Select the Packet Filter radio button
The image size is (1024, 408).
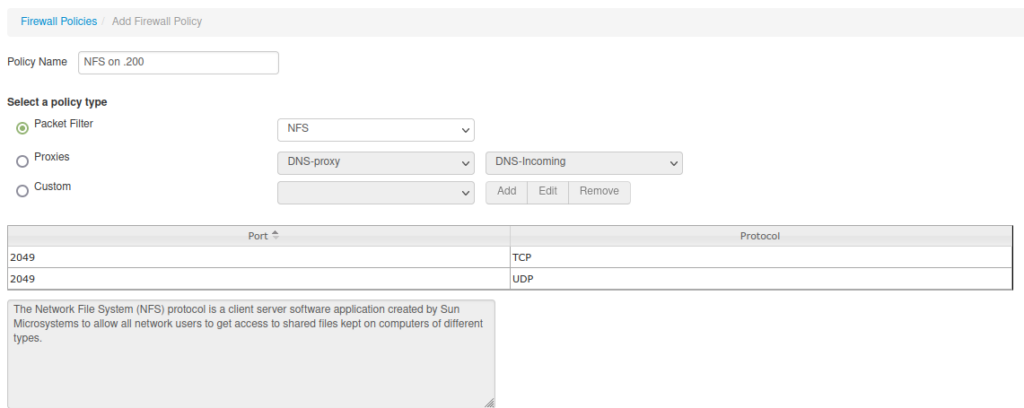click(x=22, y=128)
